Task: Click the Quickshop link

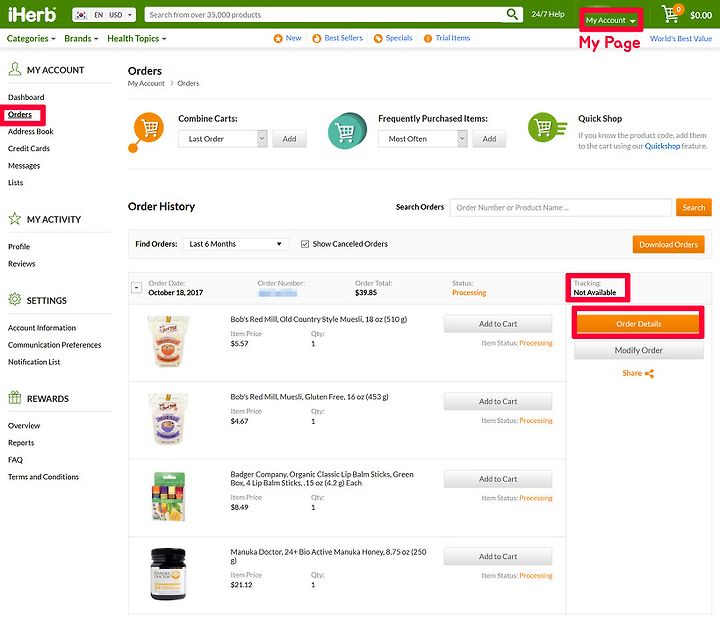Action: click(662, 146)
